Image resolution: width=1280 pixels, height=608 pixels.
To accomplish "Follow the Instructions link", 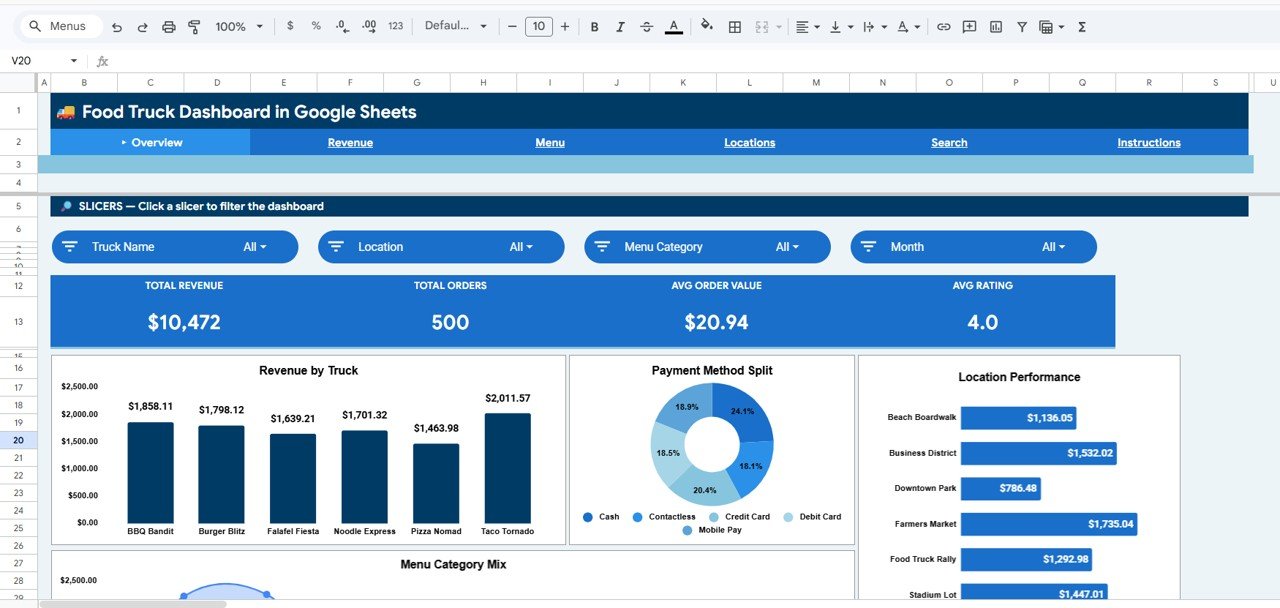I will (1147, 142).
